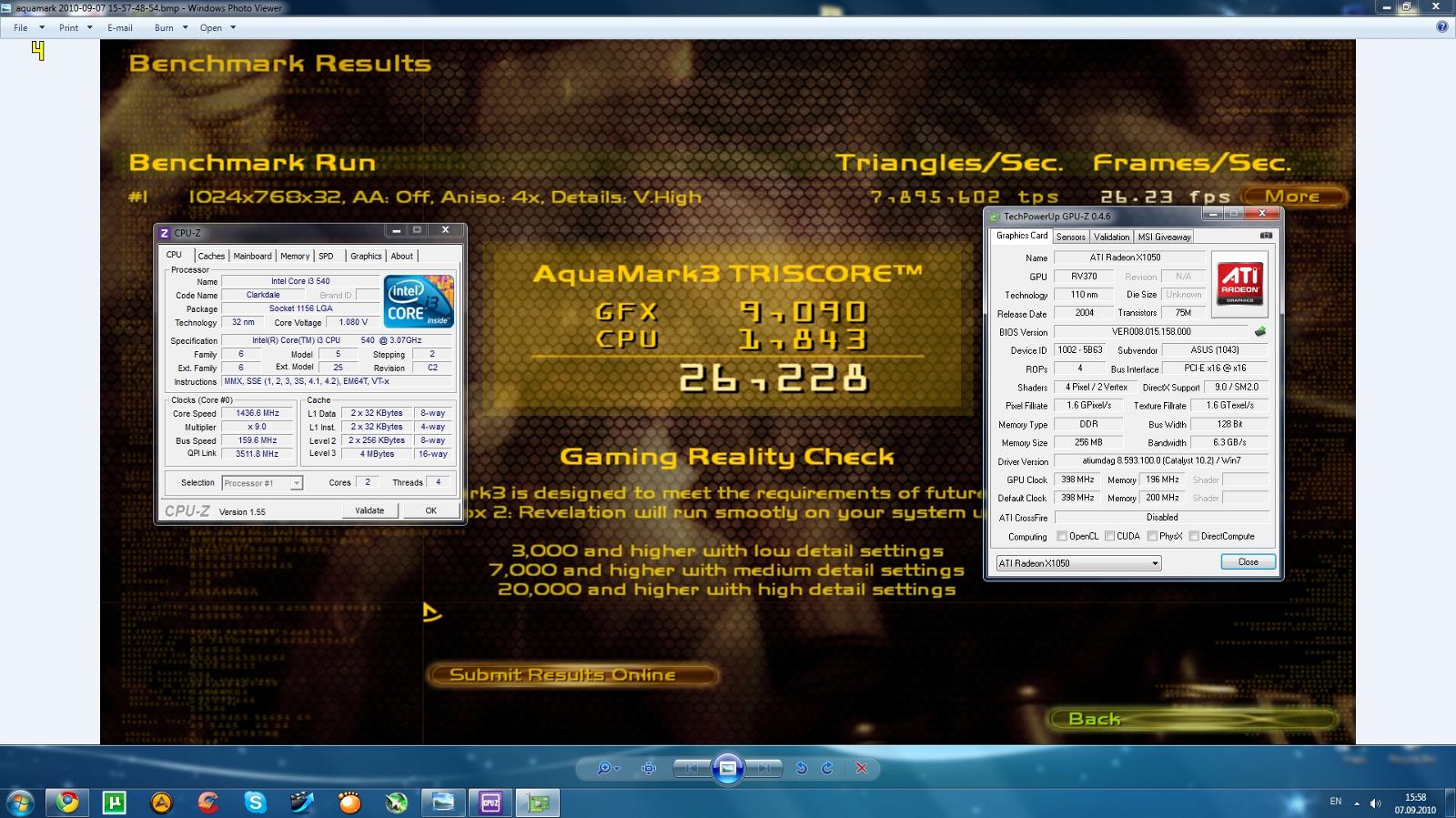Switch to the Validation tab in GPU-Z

pyautogui.click(x=1111, y=237)
